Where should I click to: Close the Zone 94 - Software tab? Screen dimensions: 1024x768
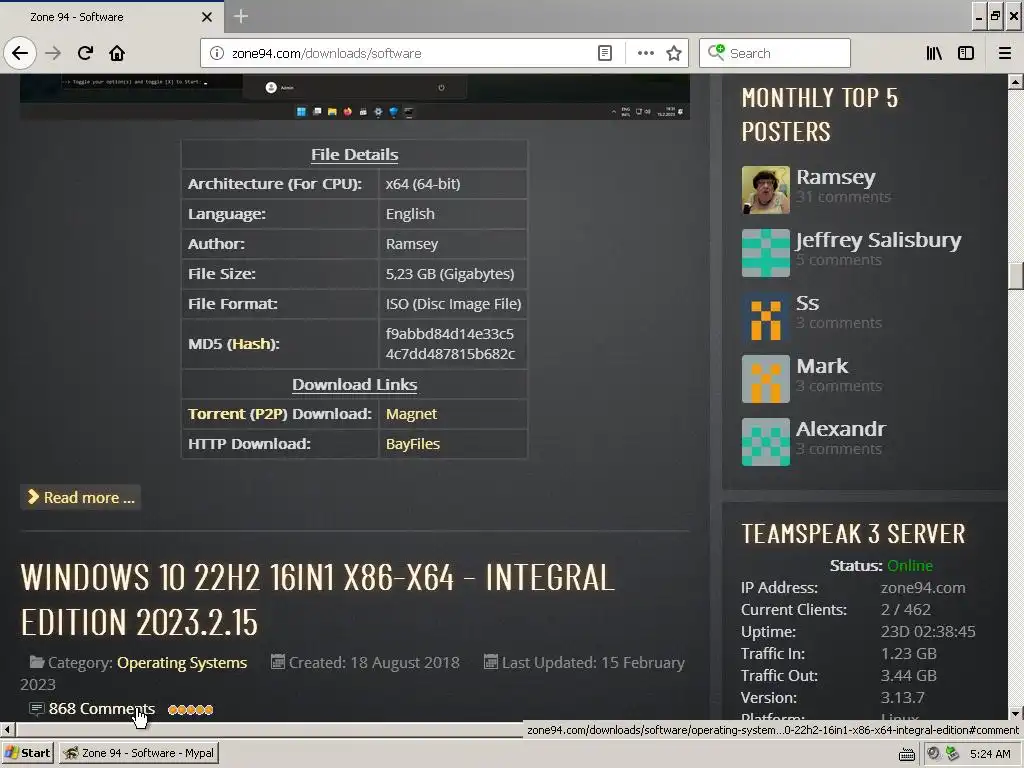pos(206,17)
